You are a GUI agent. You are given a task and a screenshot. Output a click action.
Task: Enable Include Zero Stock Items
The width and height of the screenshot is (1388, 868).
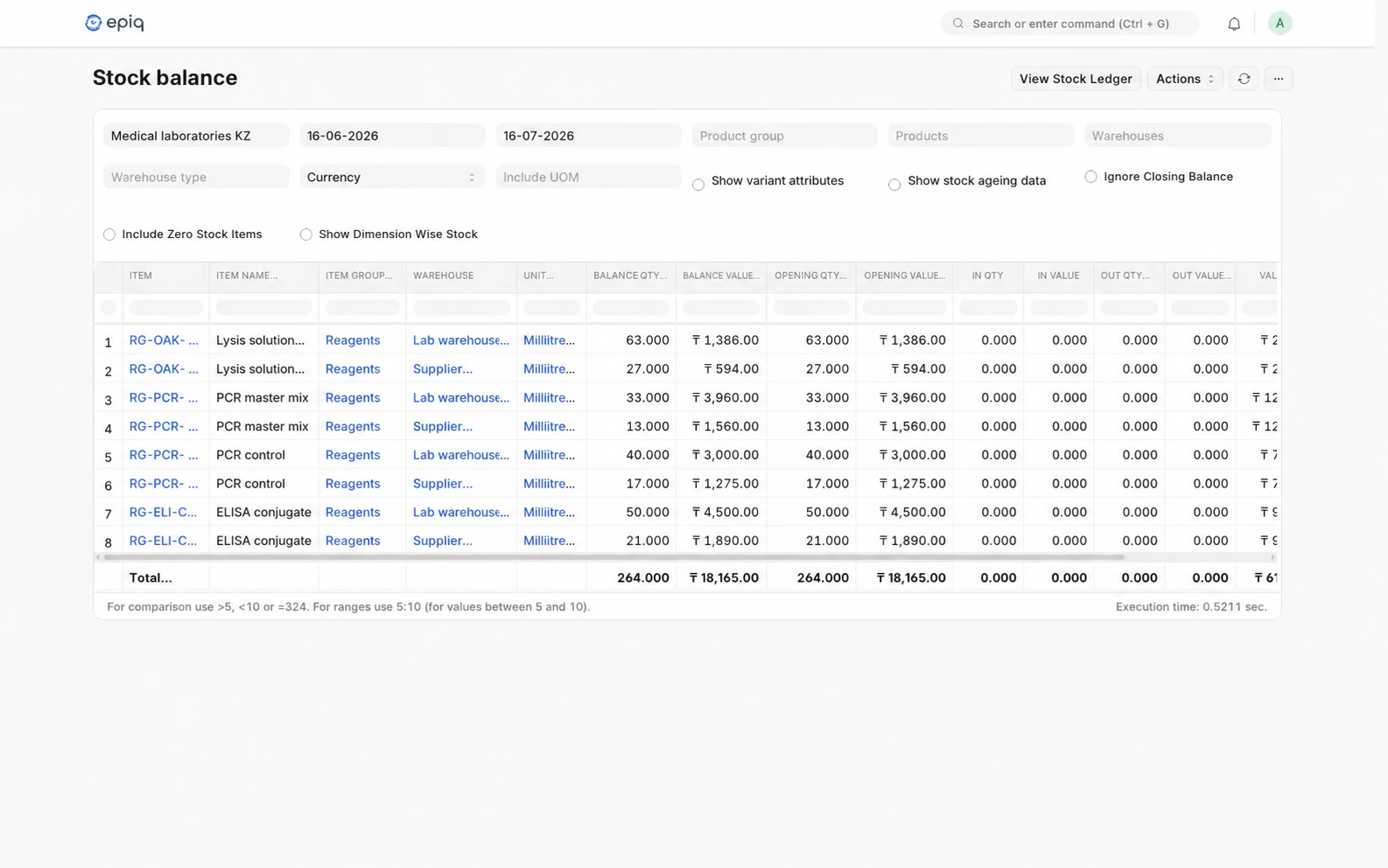coord(109,234)
